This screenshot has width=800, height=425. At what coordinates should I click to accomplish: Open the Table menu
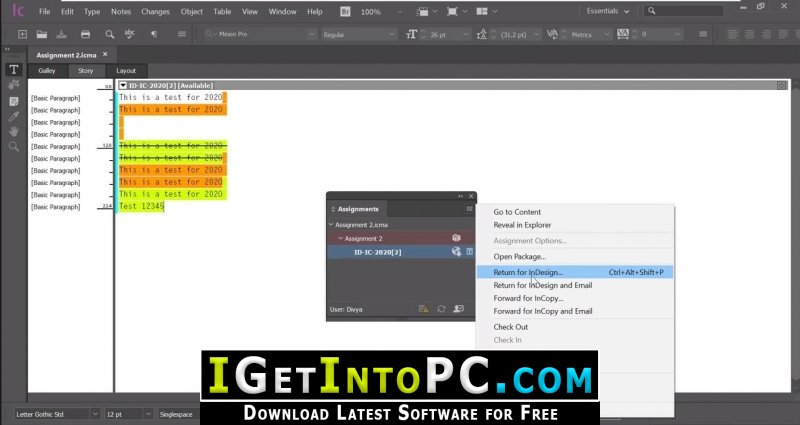click(222, 11)
